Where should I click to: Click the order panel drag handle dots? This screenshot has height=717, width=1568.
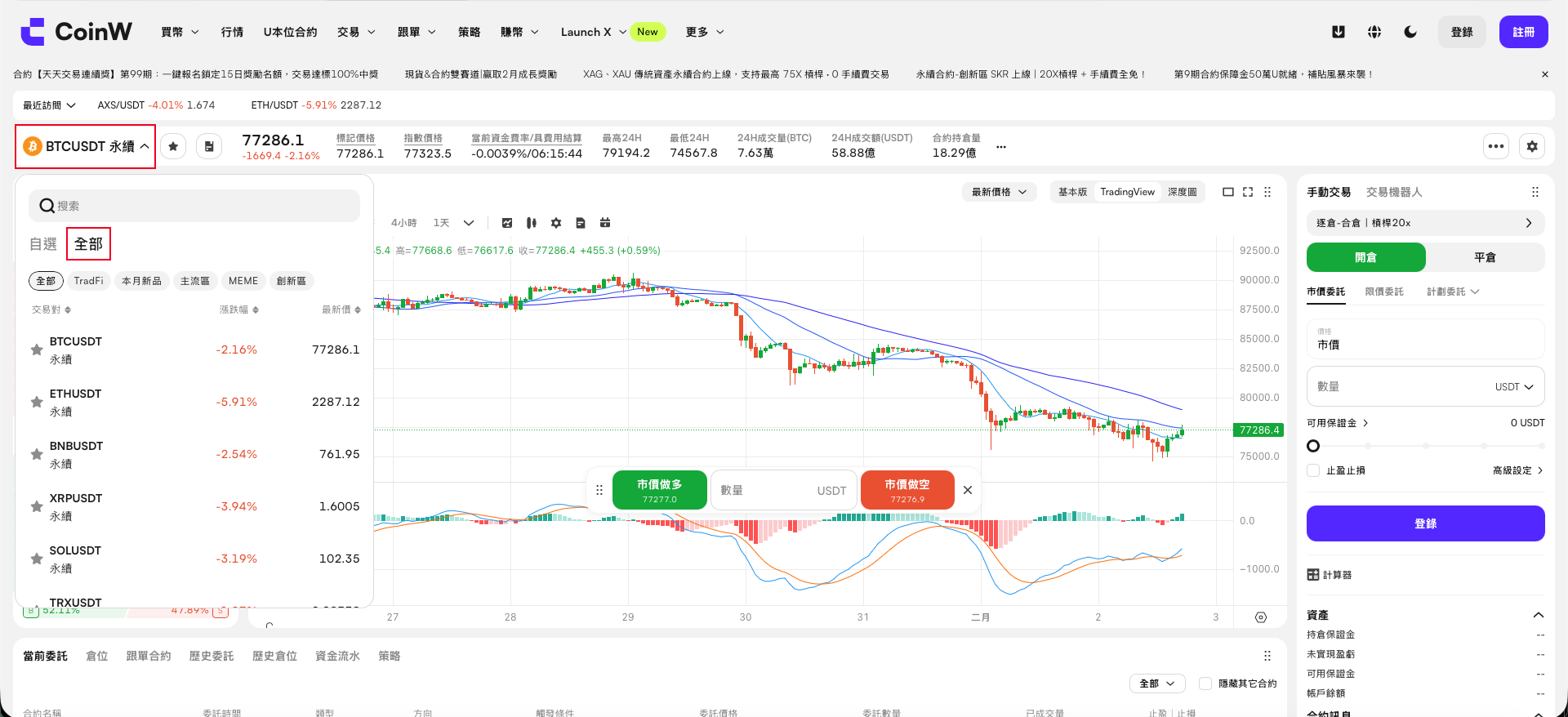(x=1535, y=192)
